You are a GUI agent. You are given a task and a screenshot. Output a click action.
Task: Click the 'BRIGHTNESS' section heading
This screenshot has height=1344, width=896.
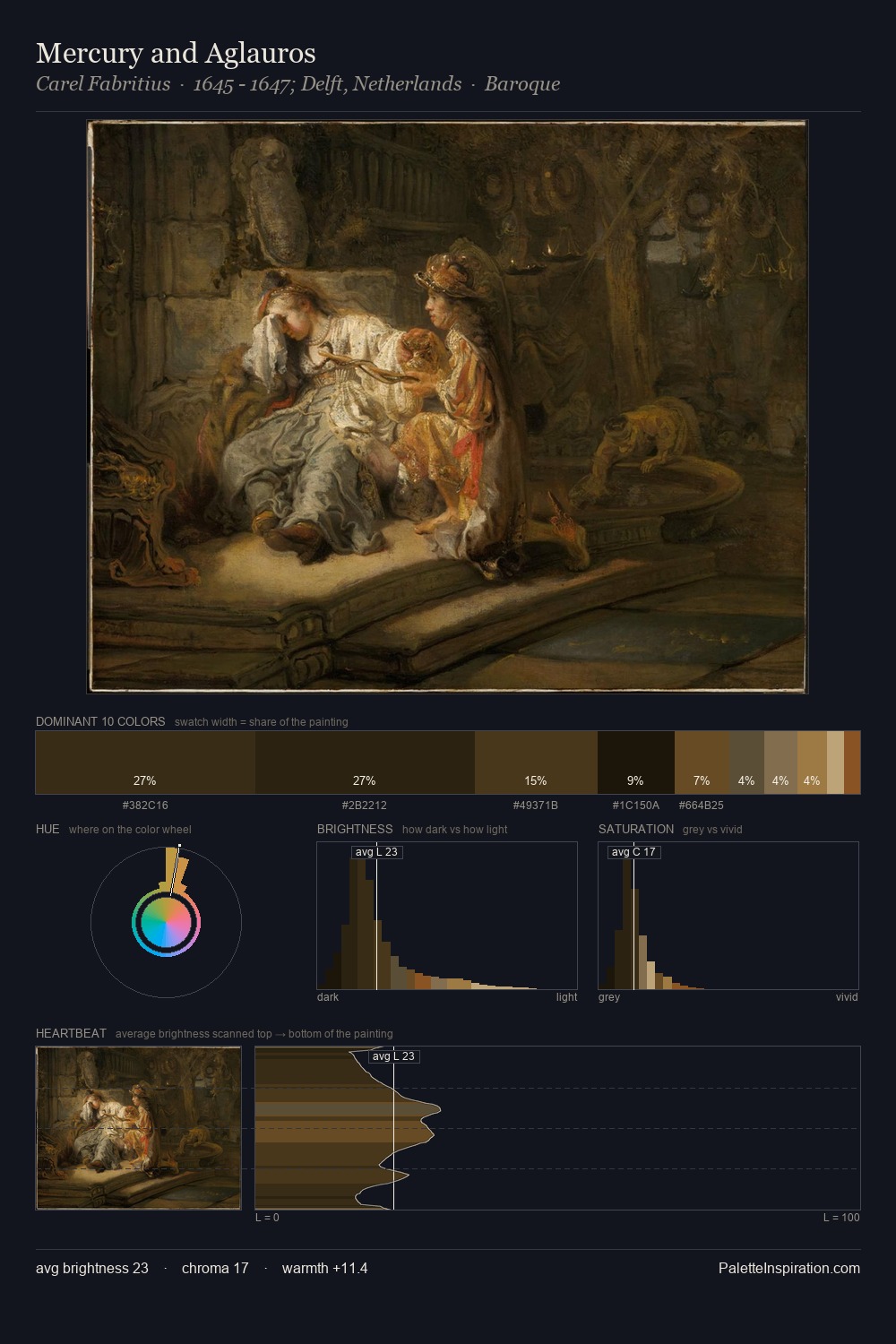click(x=355, y=829)
